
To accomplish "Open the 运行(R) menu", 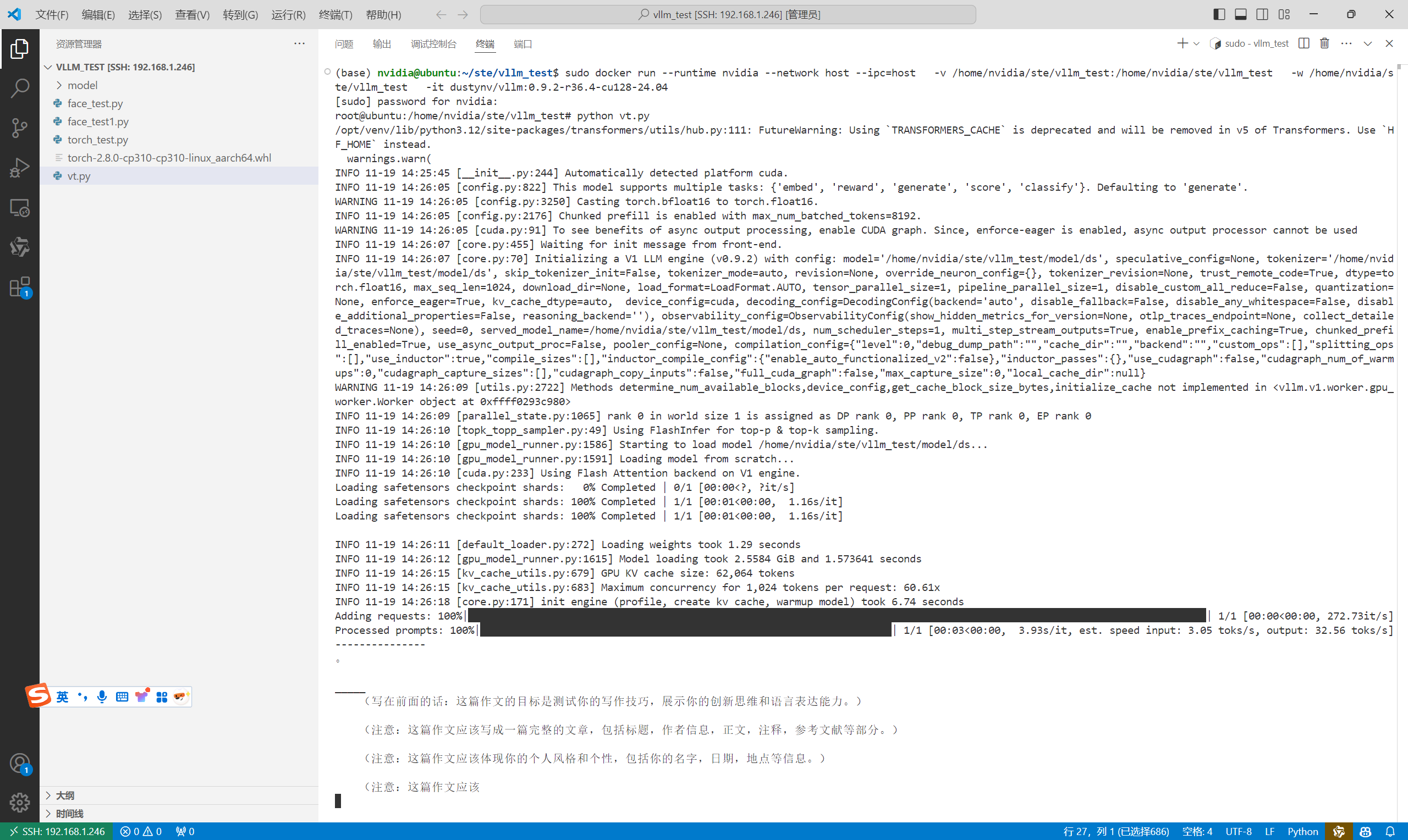I will tap(288, 15).
